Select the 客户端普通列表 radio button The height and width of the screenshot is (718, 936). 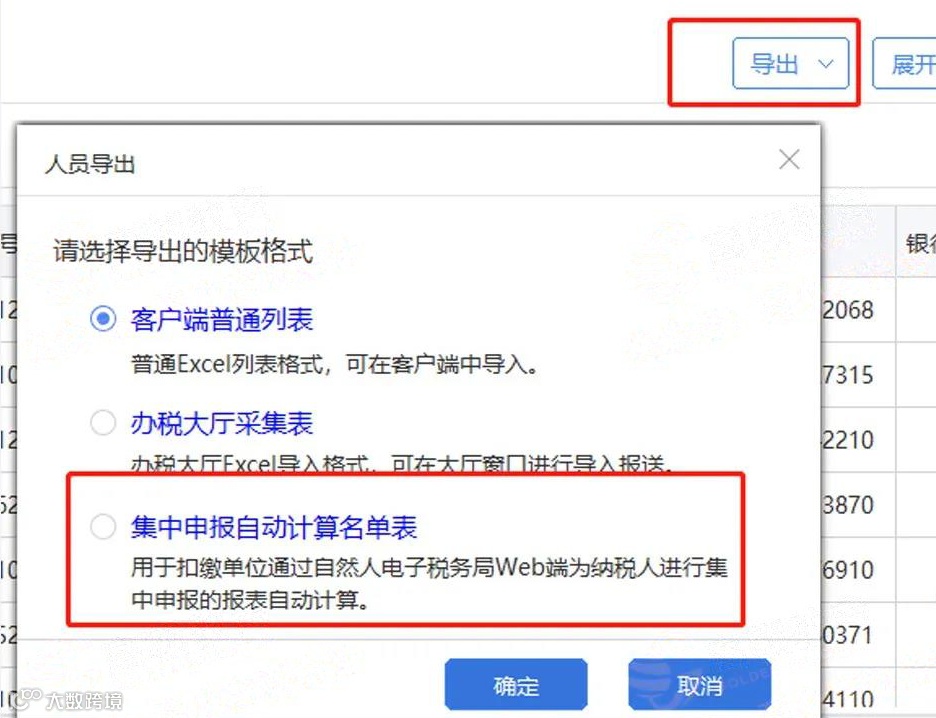tap(103, 319)
